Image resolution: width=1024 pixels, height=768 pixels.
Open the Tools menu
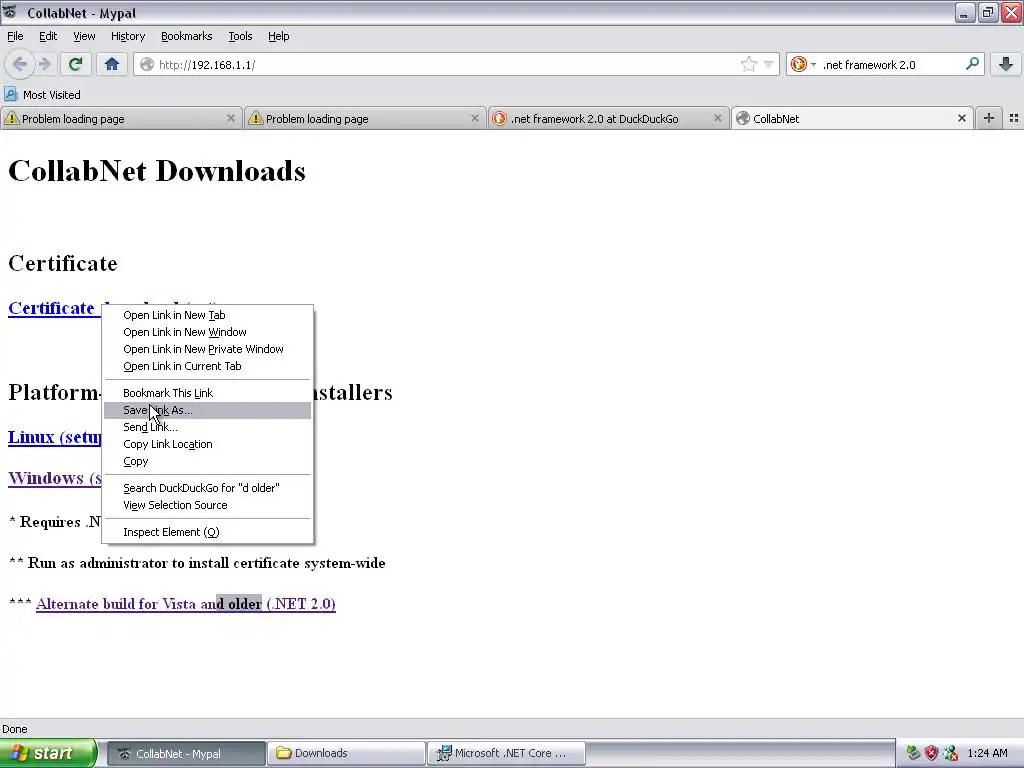[240, 36]
